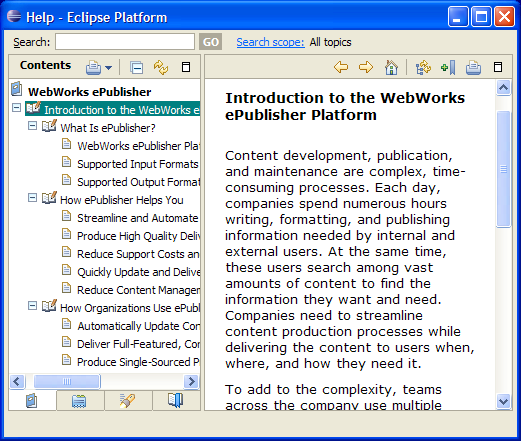
Task: Select Introduction to the WebWorks topic
Action: 122,110
